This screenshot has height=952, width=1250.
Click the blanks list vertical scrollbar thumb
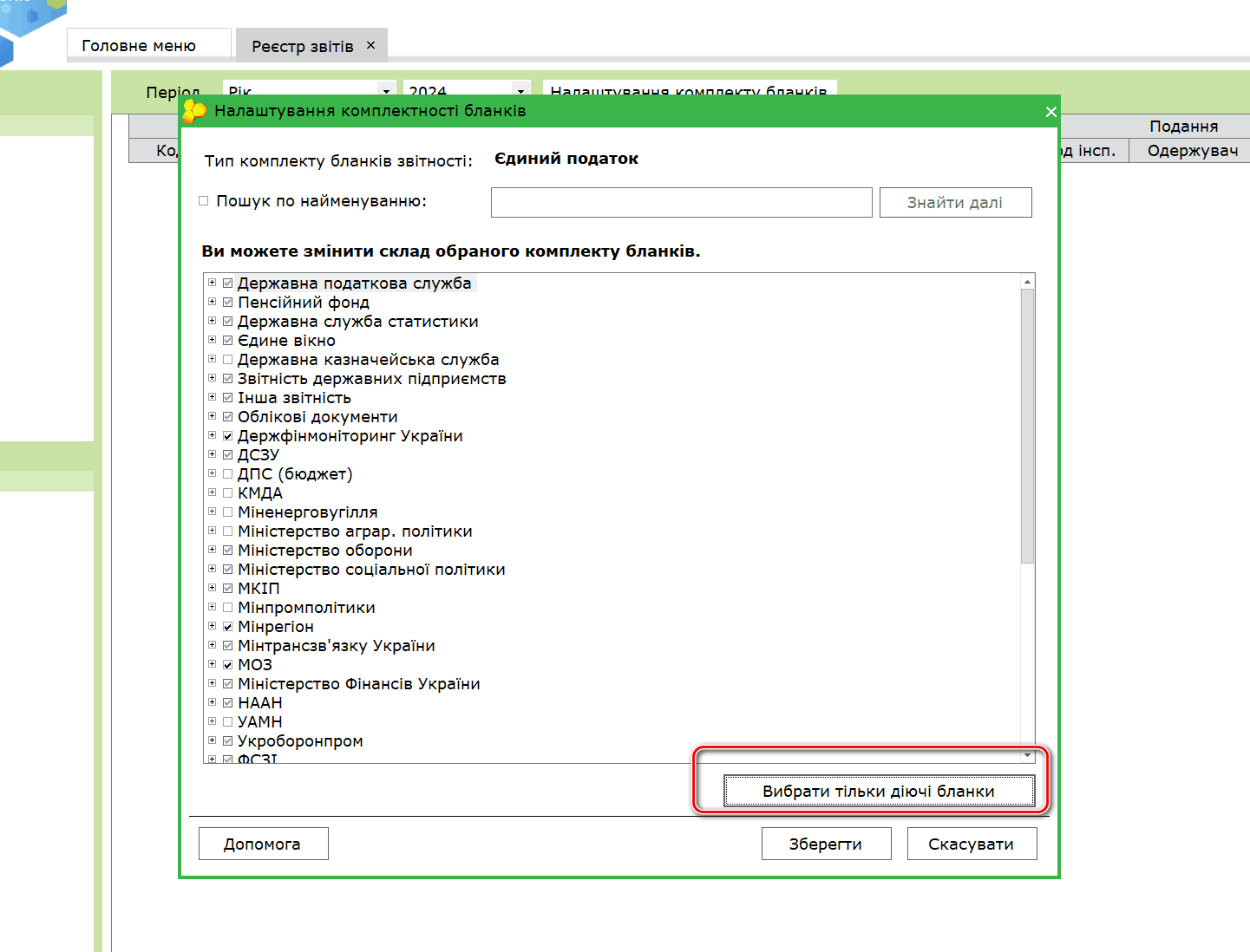1027,425
